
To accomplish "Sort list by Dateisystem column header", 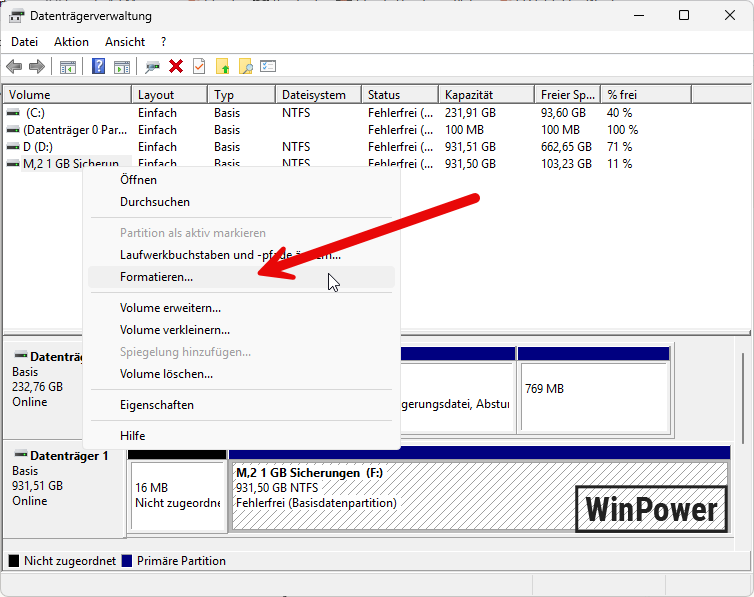I will (x=313, y=95).
